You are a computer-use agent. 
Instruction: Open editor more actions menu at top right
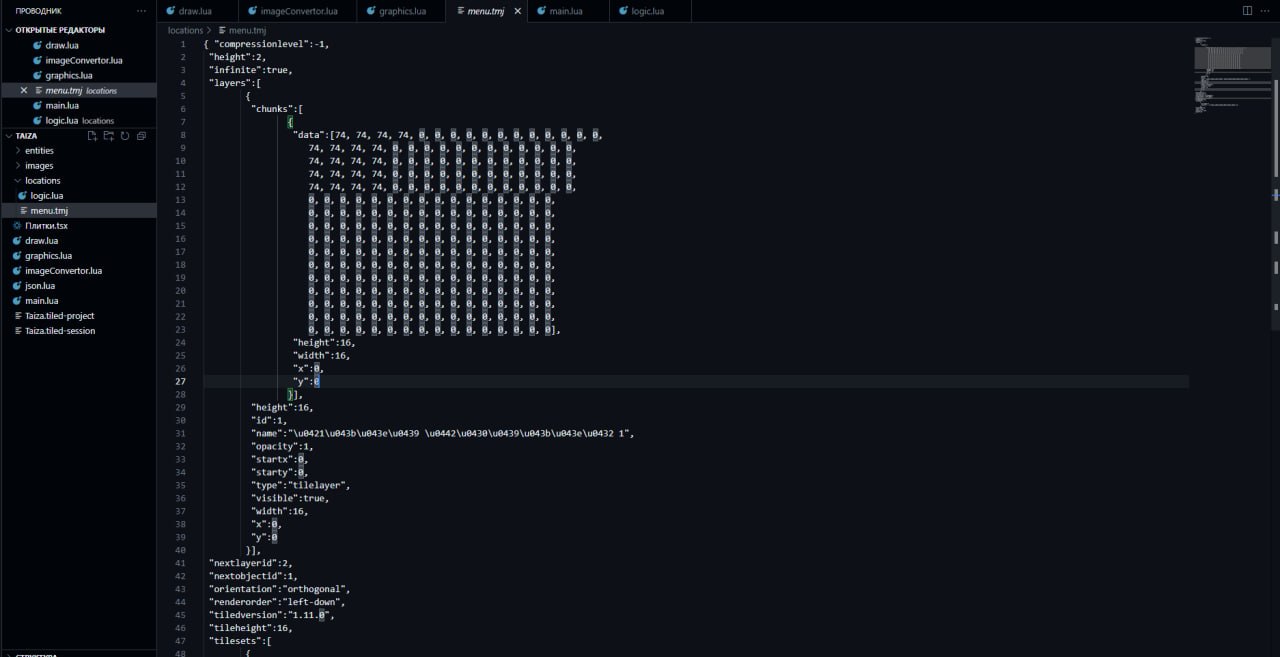coord(1266,11)
